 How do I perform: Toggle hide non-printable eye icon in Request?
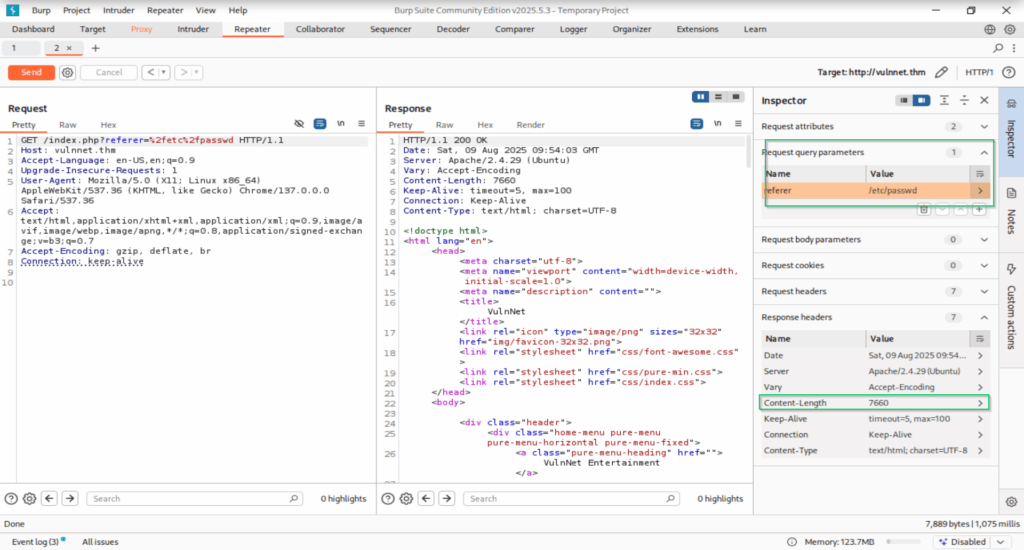[299, 123]
